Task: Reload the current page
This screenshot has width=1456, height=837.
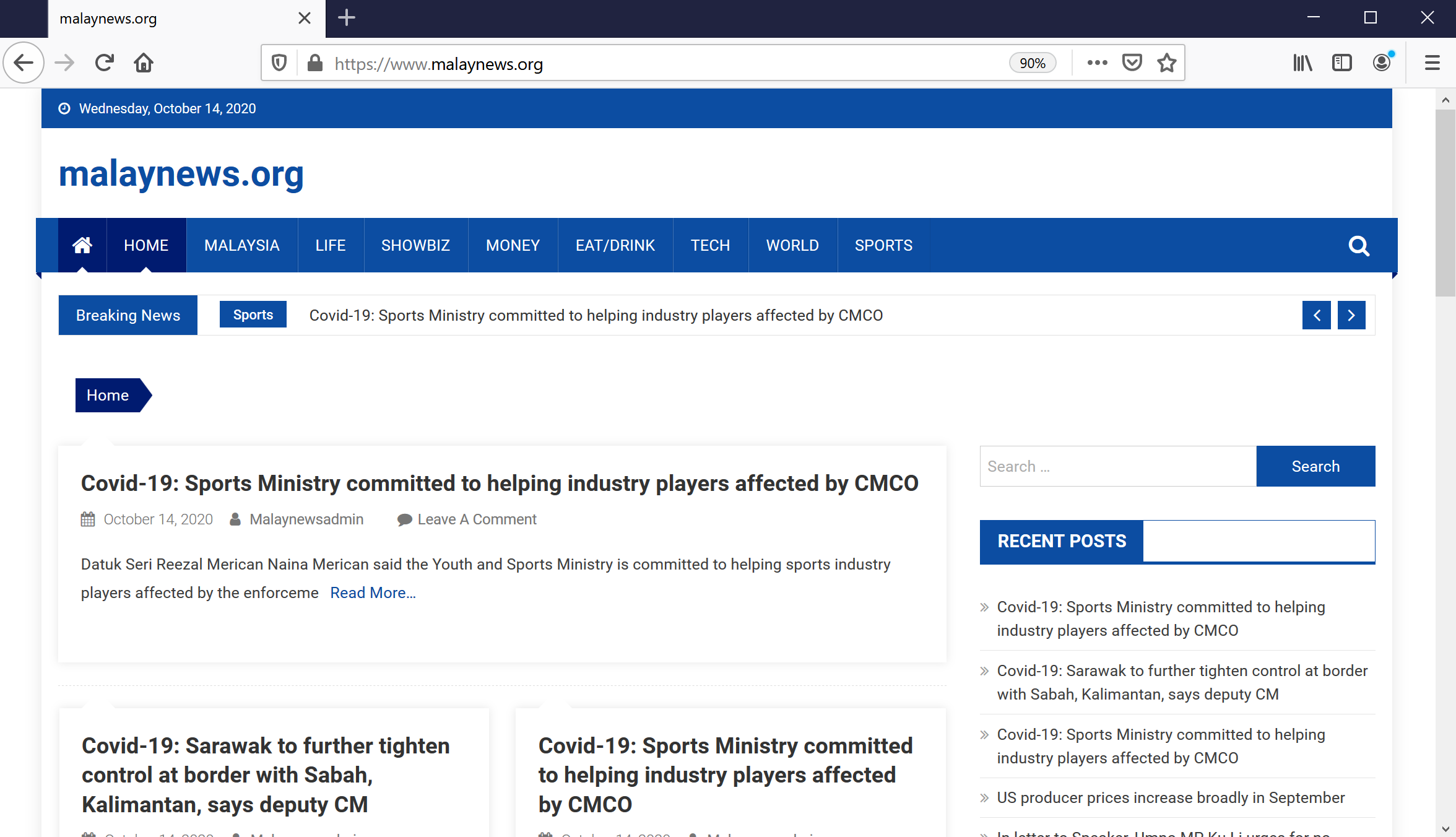Action: pyautogui.click(x=104, y=63)
